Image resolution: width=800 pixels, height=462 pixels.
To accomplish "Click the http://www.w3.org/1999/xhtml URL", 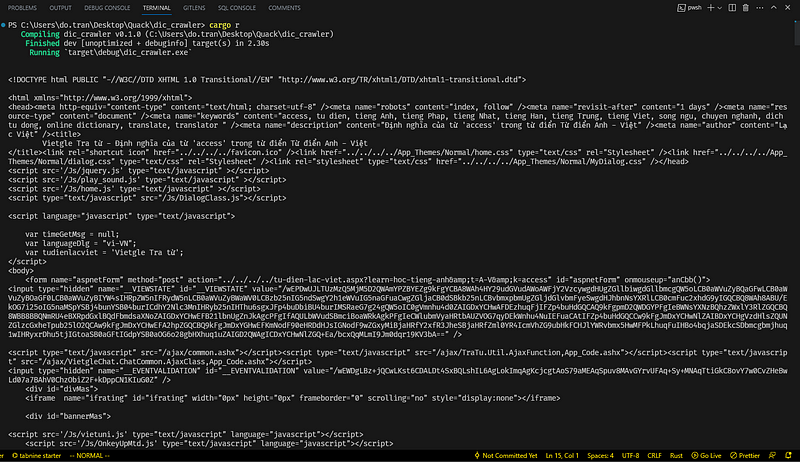I will (124, 98).
